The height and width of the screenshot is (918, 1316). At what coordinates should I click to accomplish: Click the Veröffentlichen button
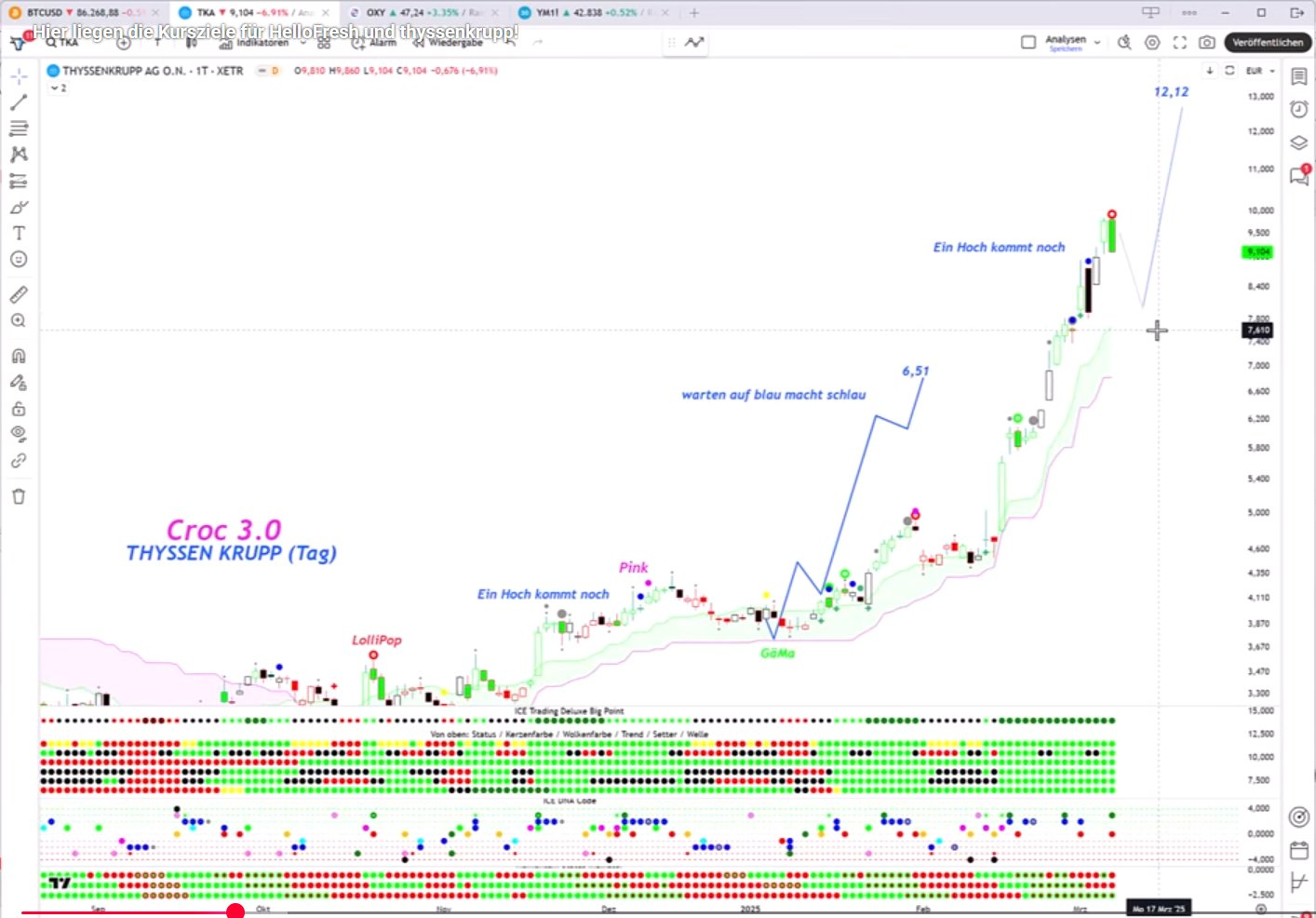click(1267, 42)
